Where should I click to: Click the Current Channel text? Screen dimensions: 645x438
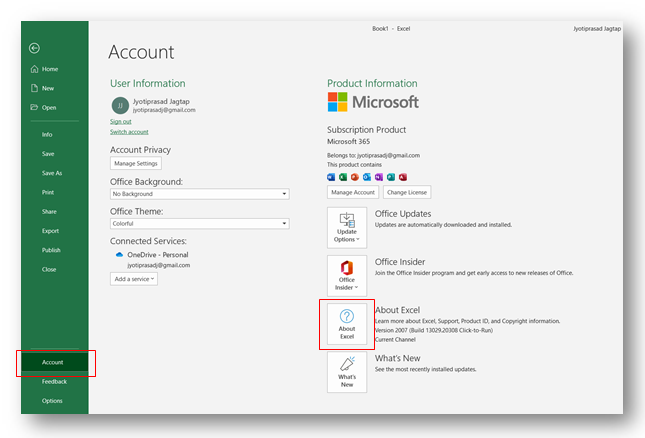[395, 339]
